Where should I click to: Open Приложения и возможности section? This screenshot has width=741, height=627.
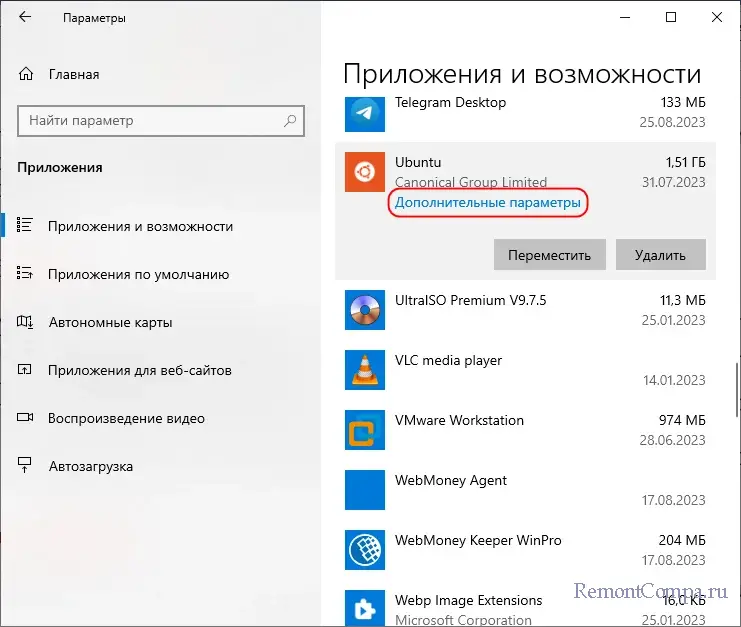140,226
